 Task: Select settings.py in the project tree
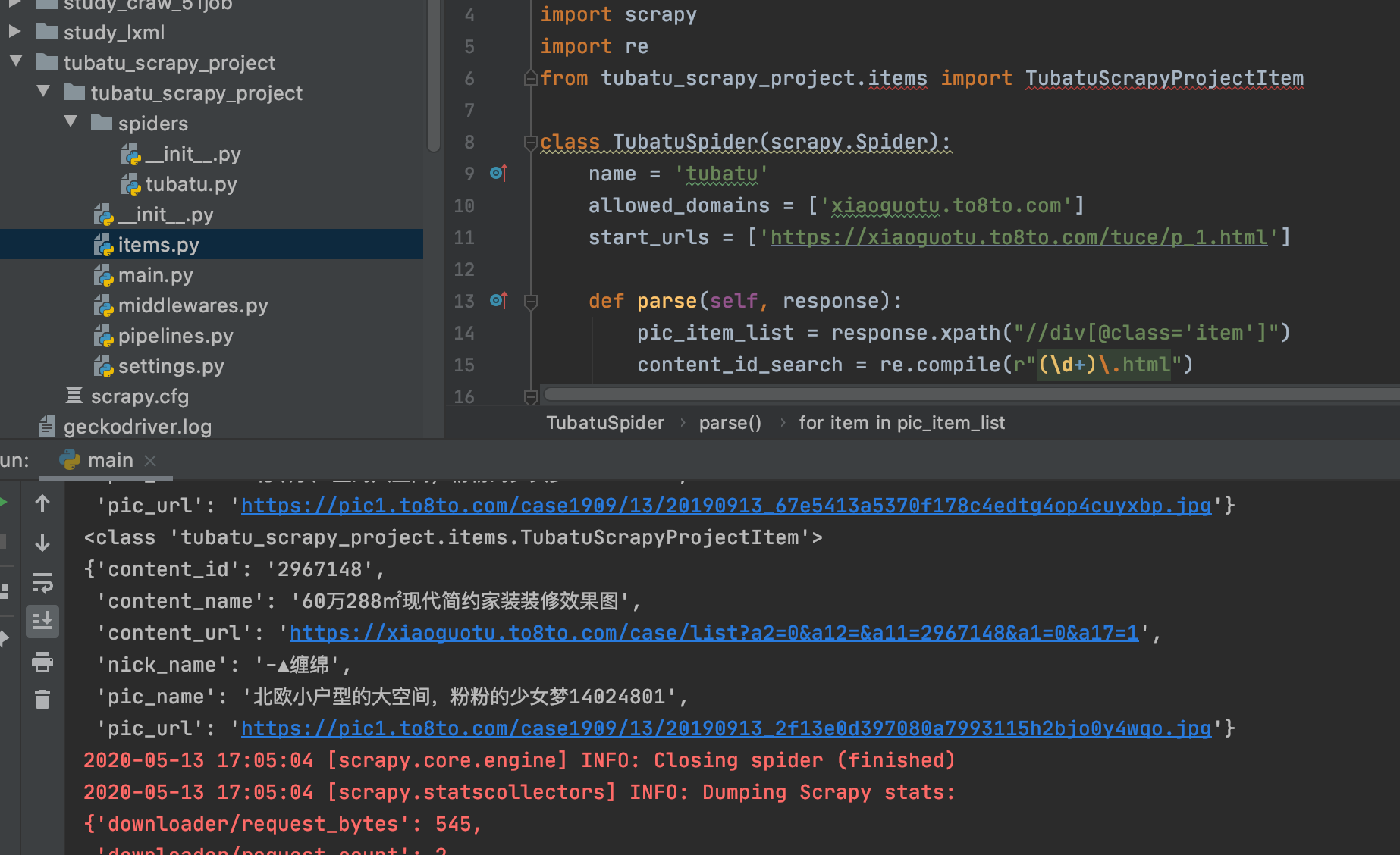(x=171, y=366)
